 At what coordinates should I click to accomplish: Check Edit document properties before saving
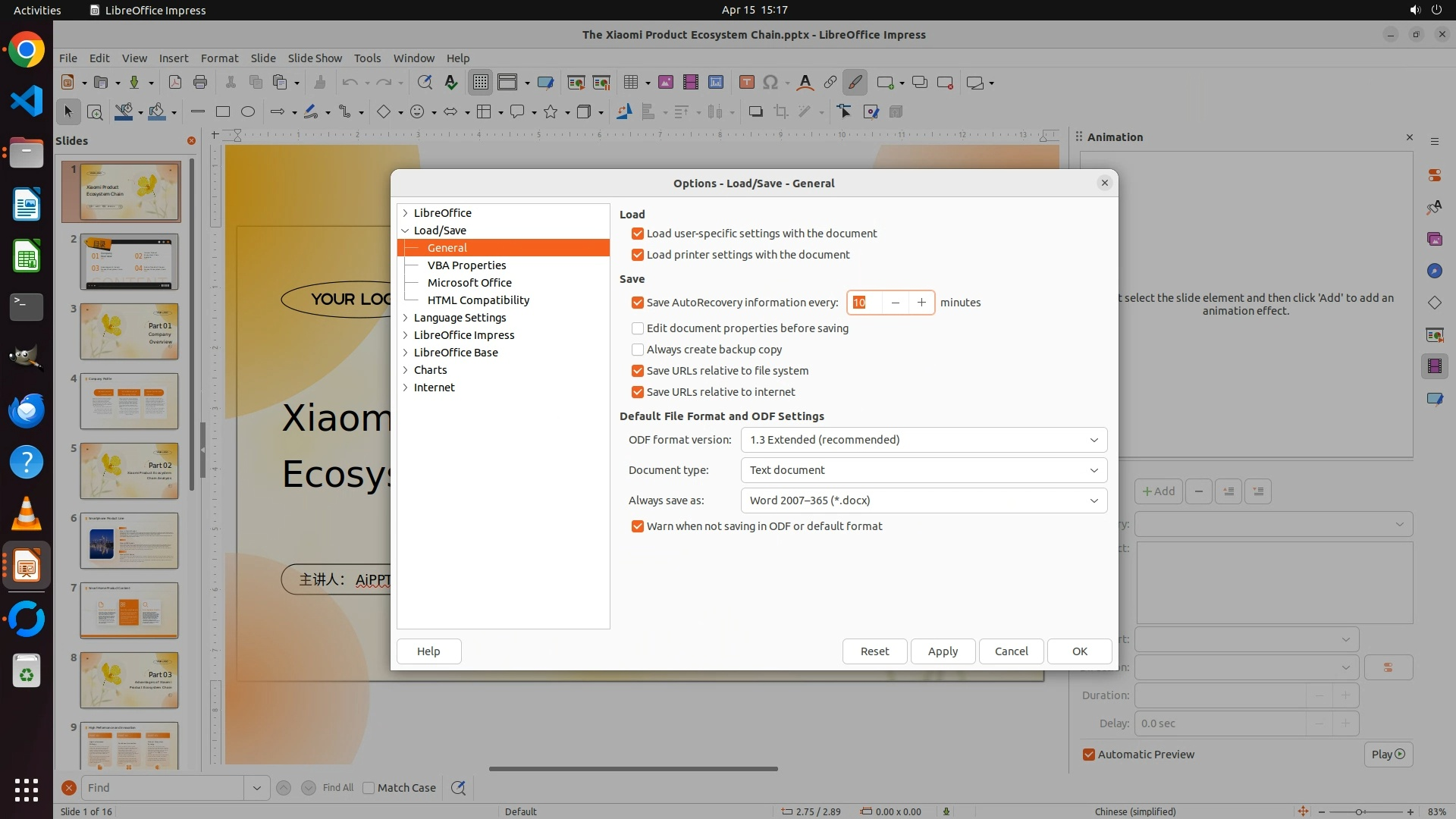638,328
